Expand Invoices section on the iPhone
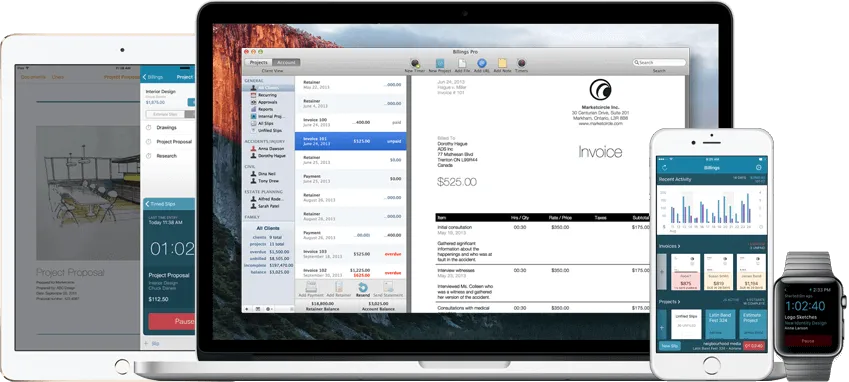This screenshot has height=382, width=849. click(x=669, y=246)
